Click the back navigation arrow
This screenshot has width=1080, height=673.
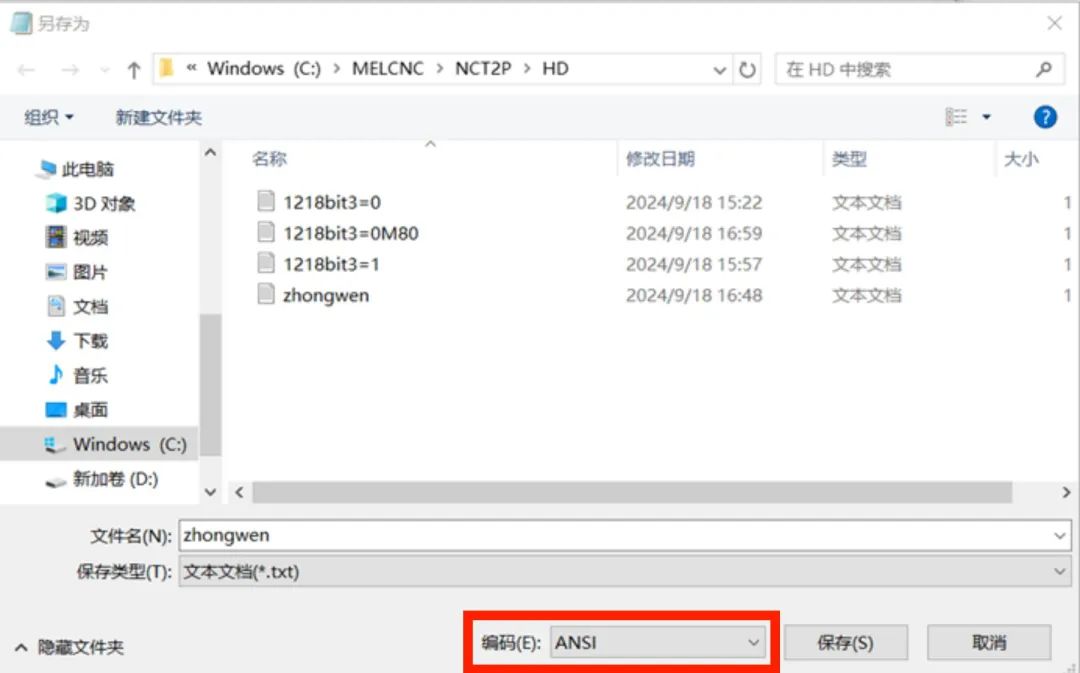tap(26, 70)
